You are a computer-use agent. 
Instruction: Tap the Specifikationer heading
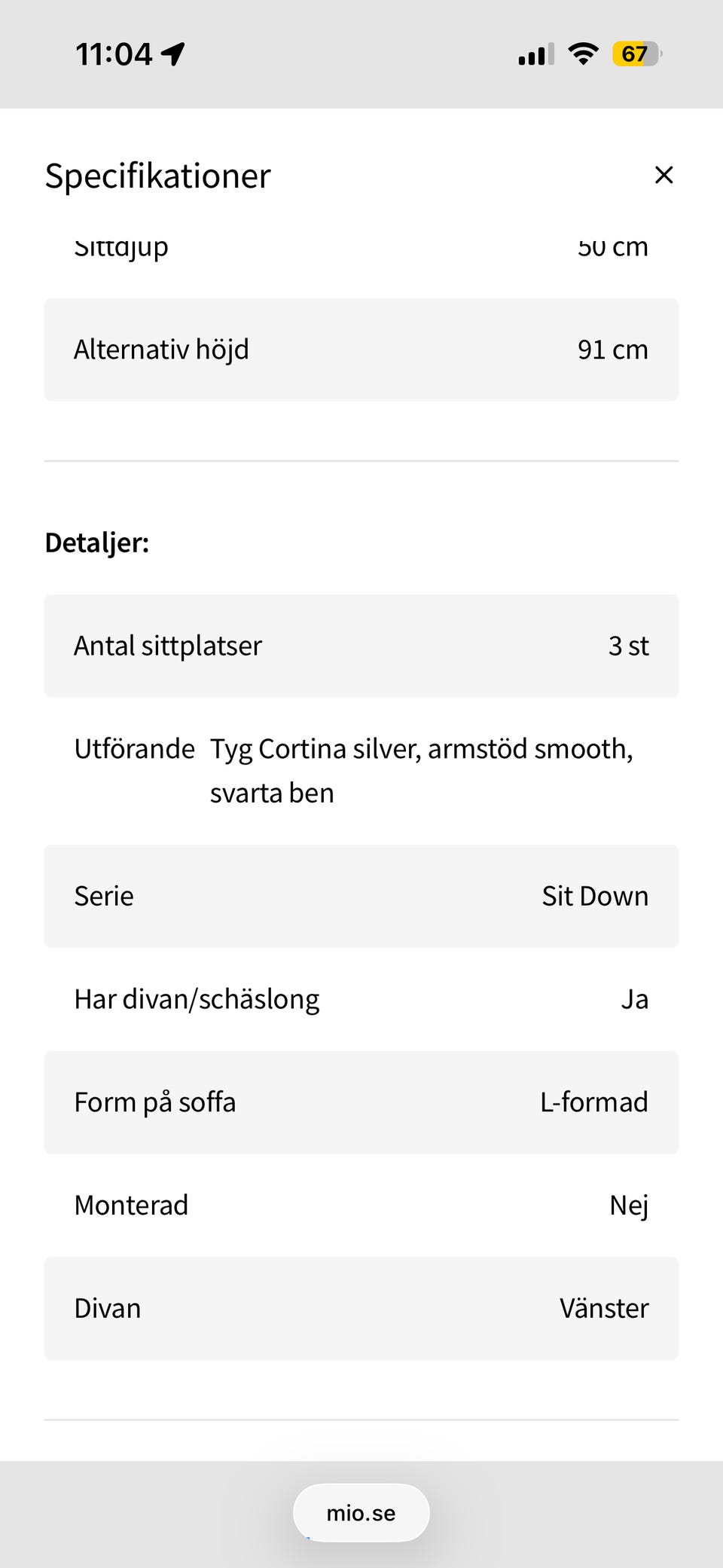(x=157, y=176)
